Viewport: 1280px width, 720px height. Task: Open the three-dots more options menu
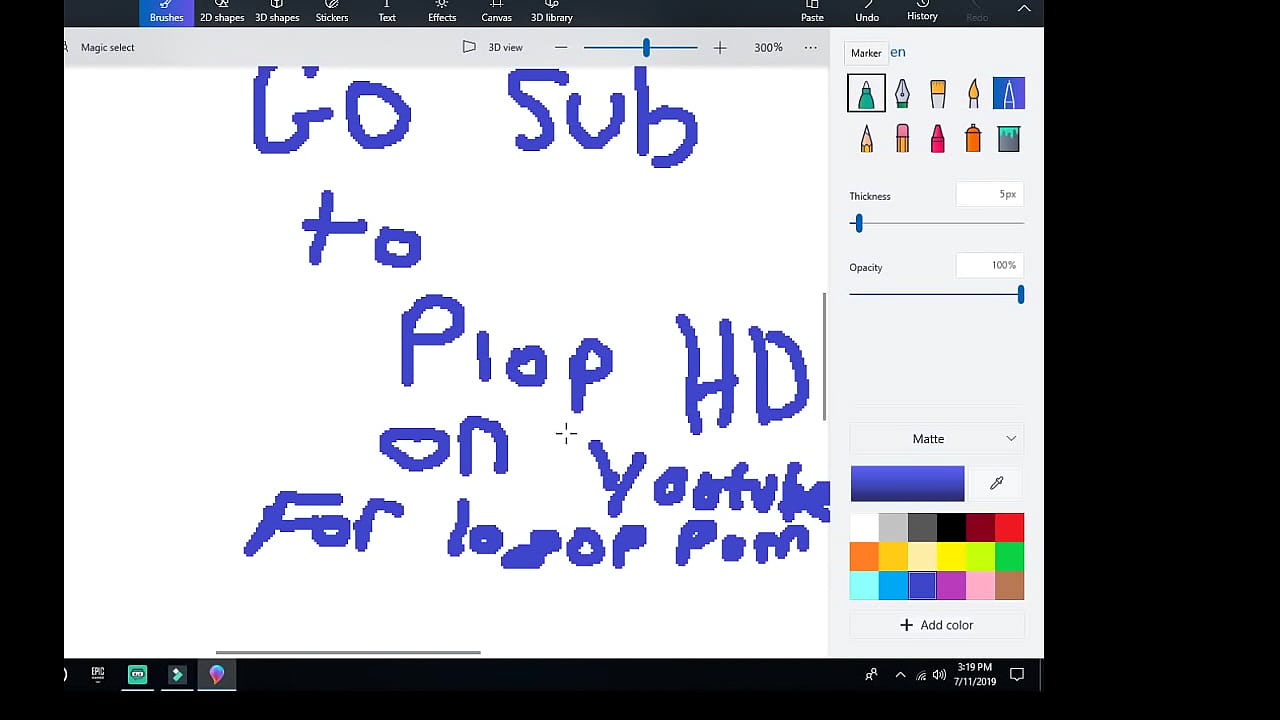point(810,47)
